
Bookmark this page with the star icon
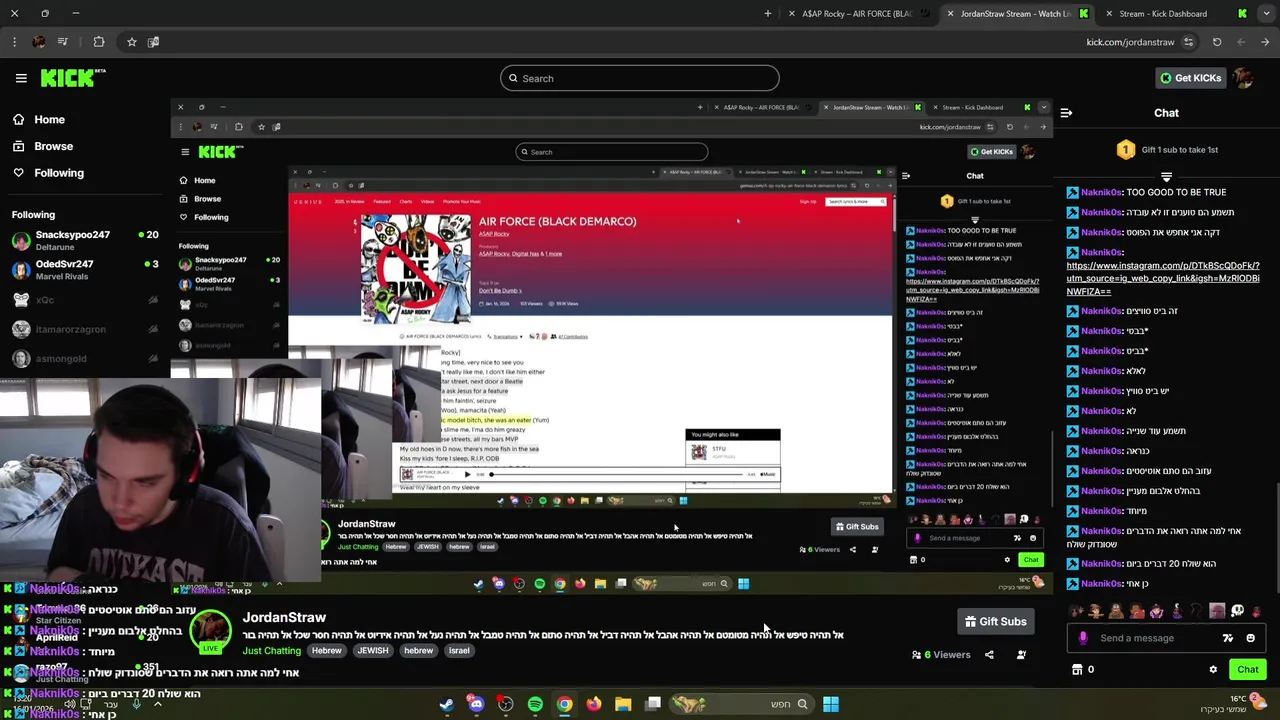[131, 42]
